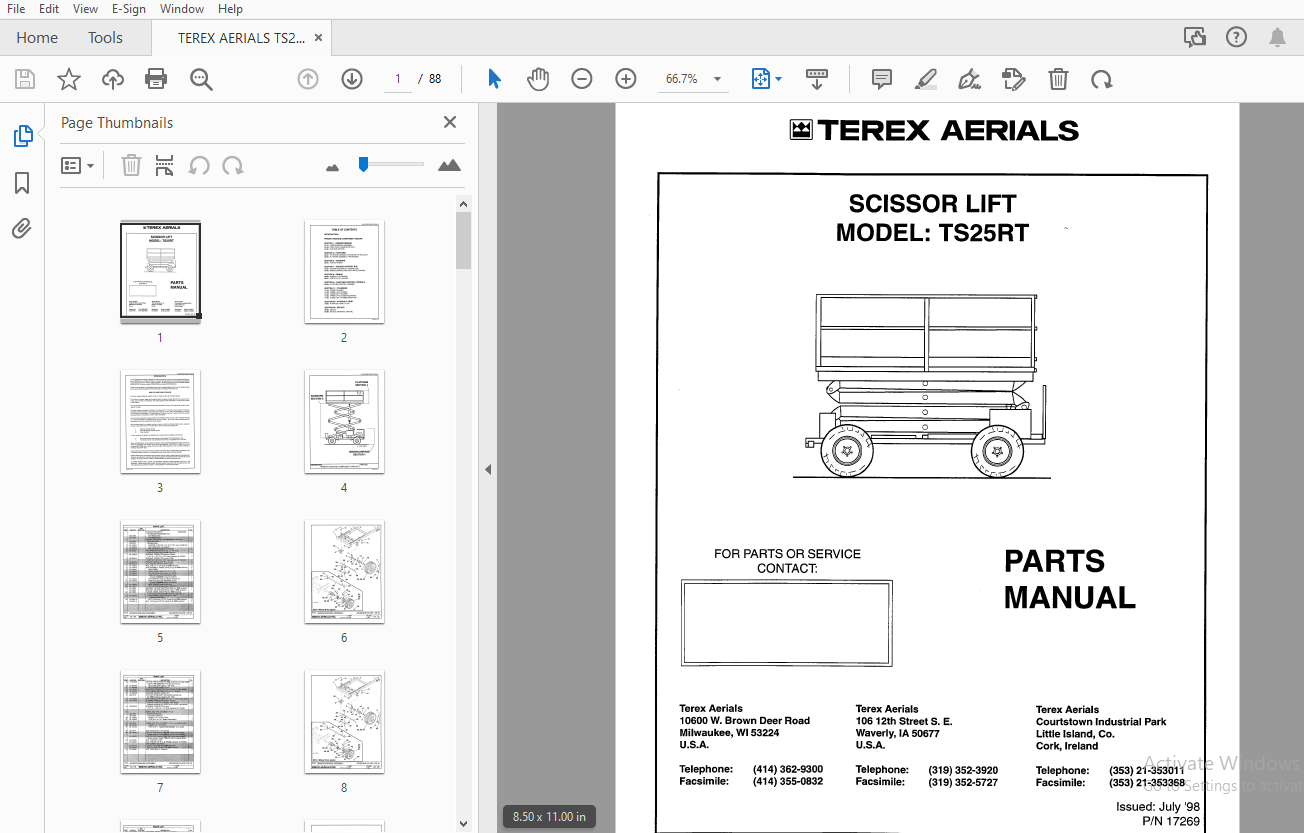Open the File menu
Viewport: 1304px width, 833px height.
click(16, 9)
